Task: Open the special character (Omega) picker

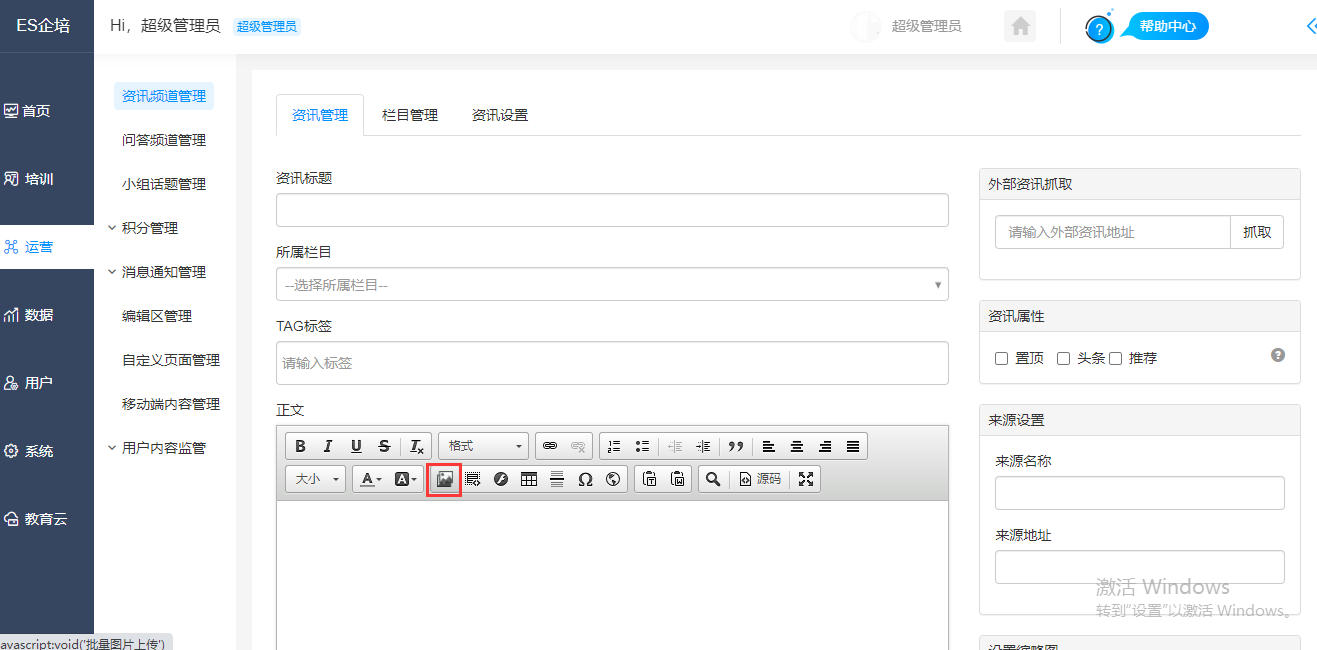Action: 585,479
